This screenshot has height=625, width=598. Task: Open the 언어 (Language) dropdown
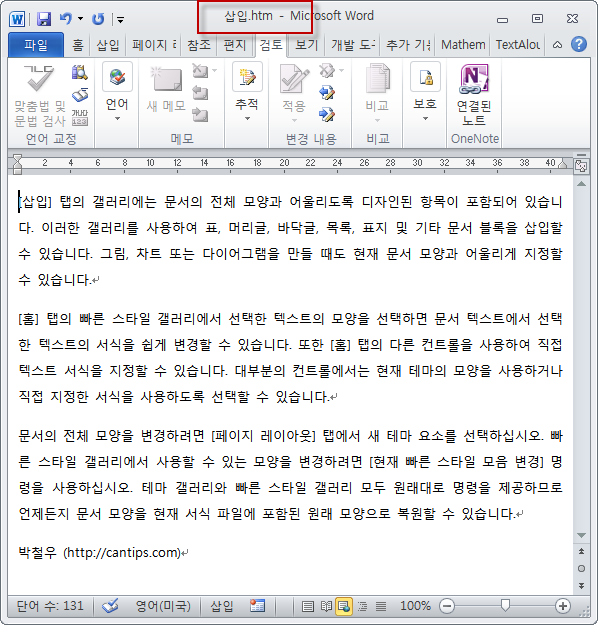coord(117,92)
